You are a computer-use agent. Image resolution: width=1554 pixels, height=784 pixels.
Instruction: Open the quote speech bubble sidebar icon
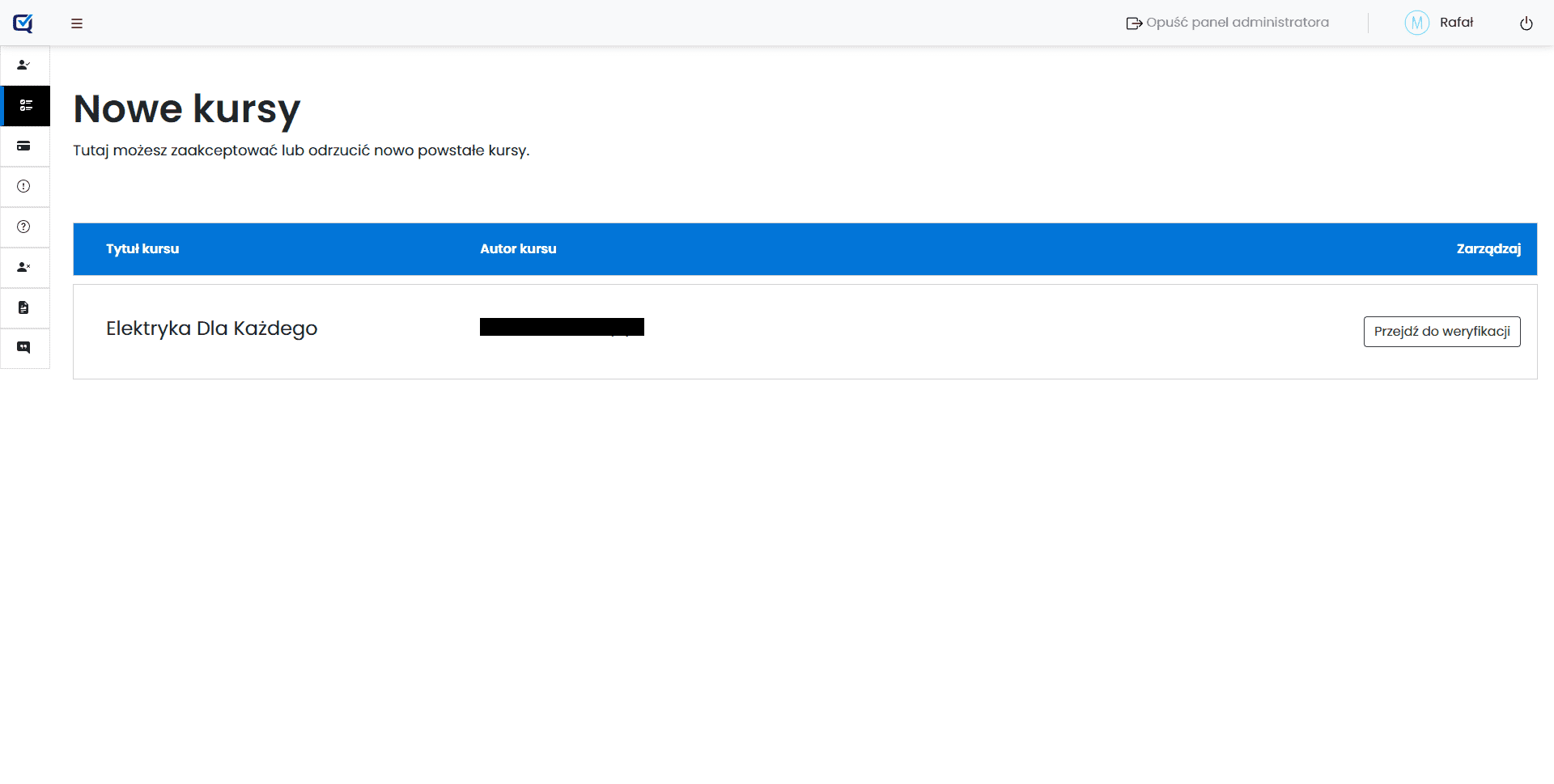(24, 348)
